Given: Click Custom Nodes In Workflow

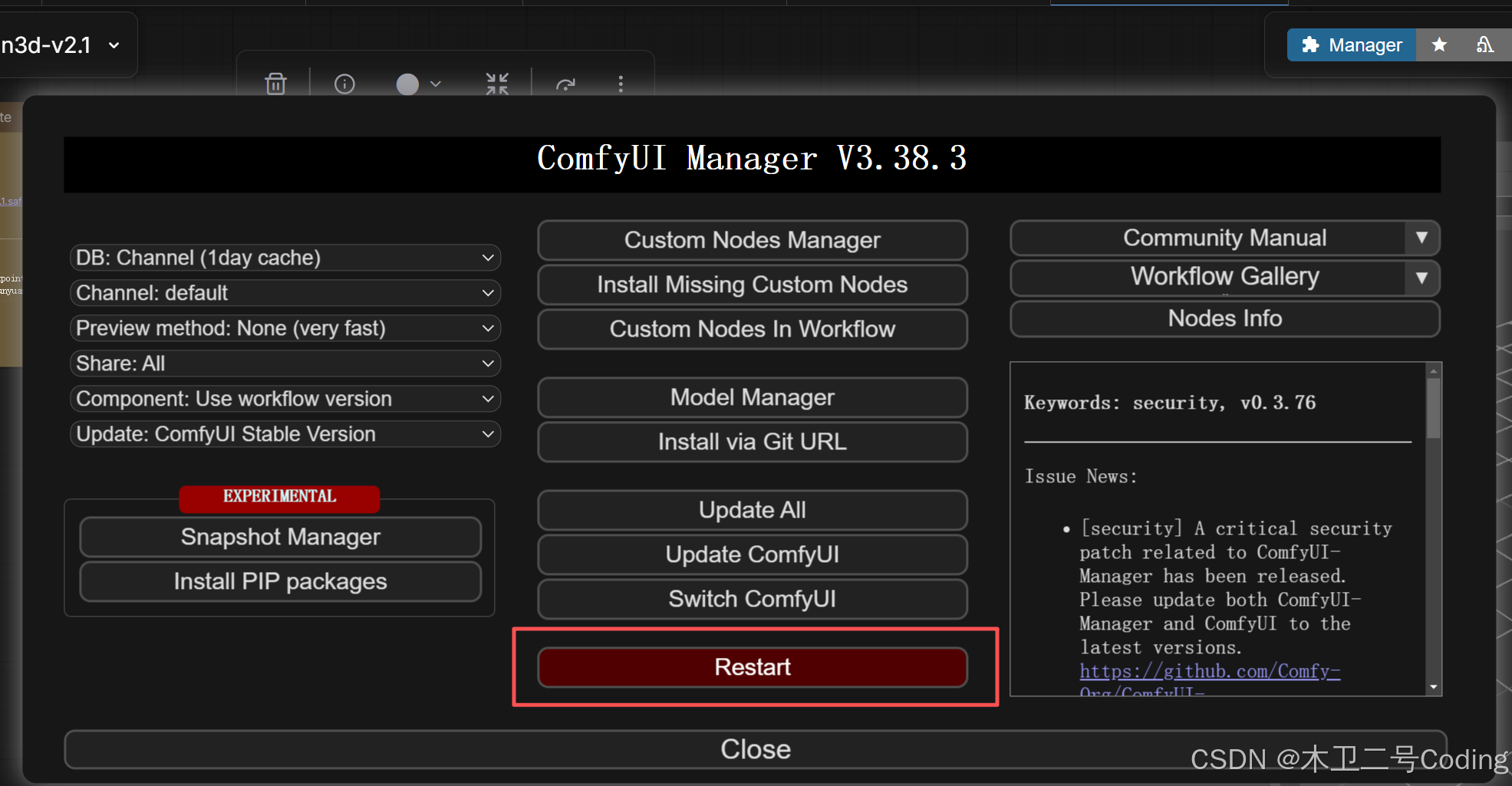Looking at the screenshot, I should point(752,329).
